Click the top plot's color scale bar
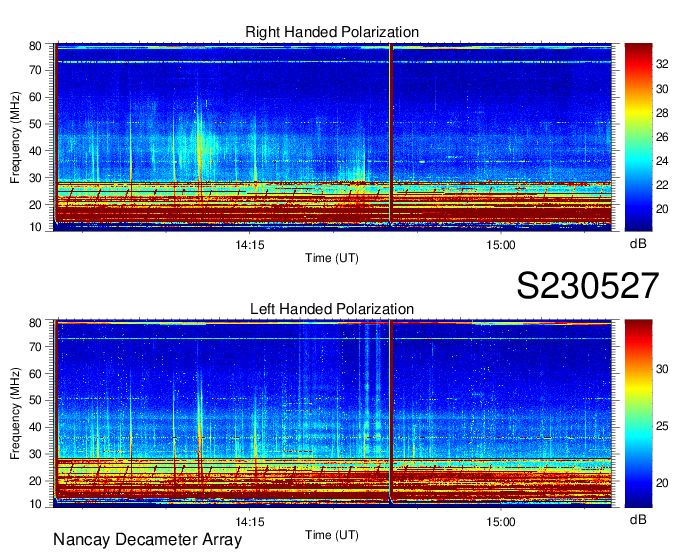The image size is (680, 552). pos(638,137)
